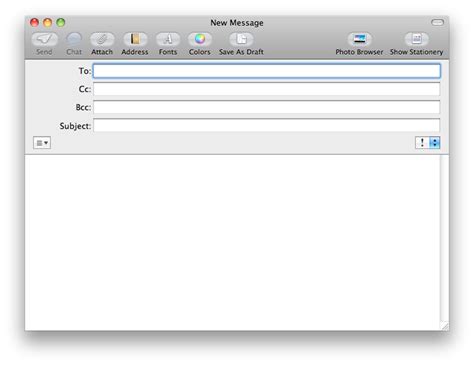This screenshot has height=365, width=474.
Task: Zoom window with green button
Action: pyautogui.click(x=61, y=22)
